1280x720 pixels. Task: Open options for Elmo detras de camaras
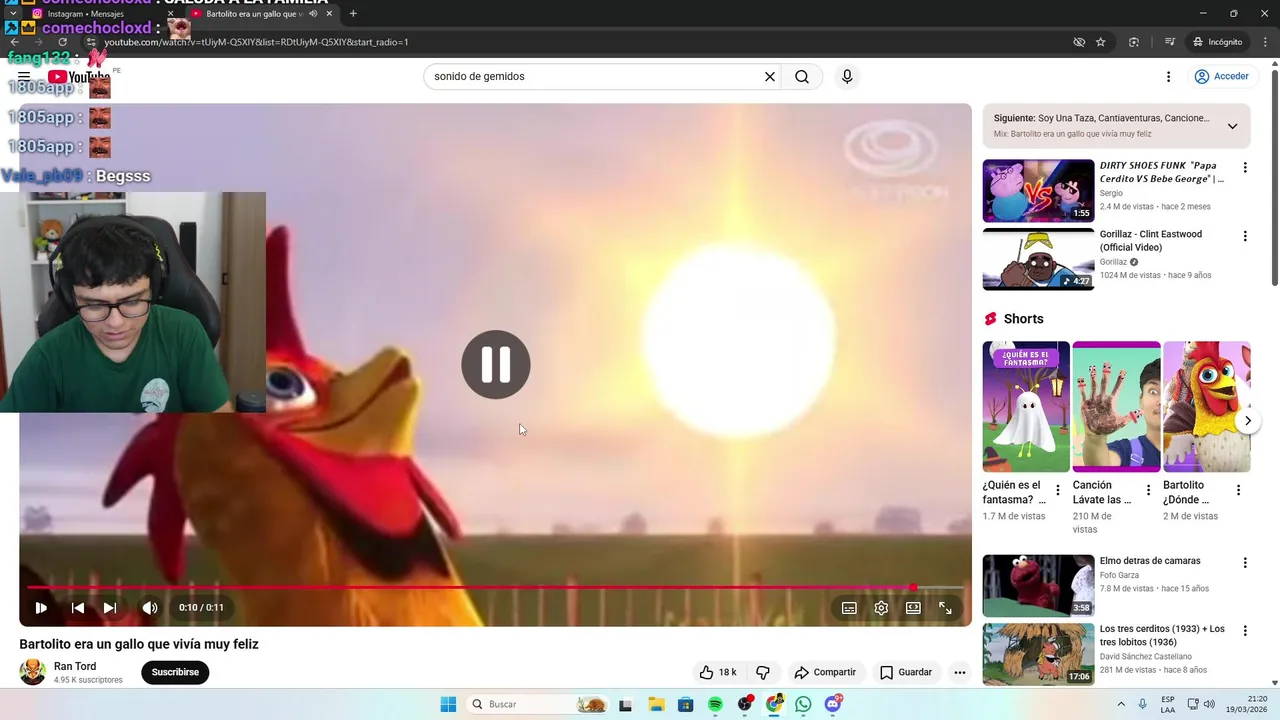tap(1245, 563)
